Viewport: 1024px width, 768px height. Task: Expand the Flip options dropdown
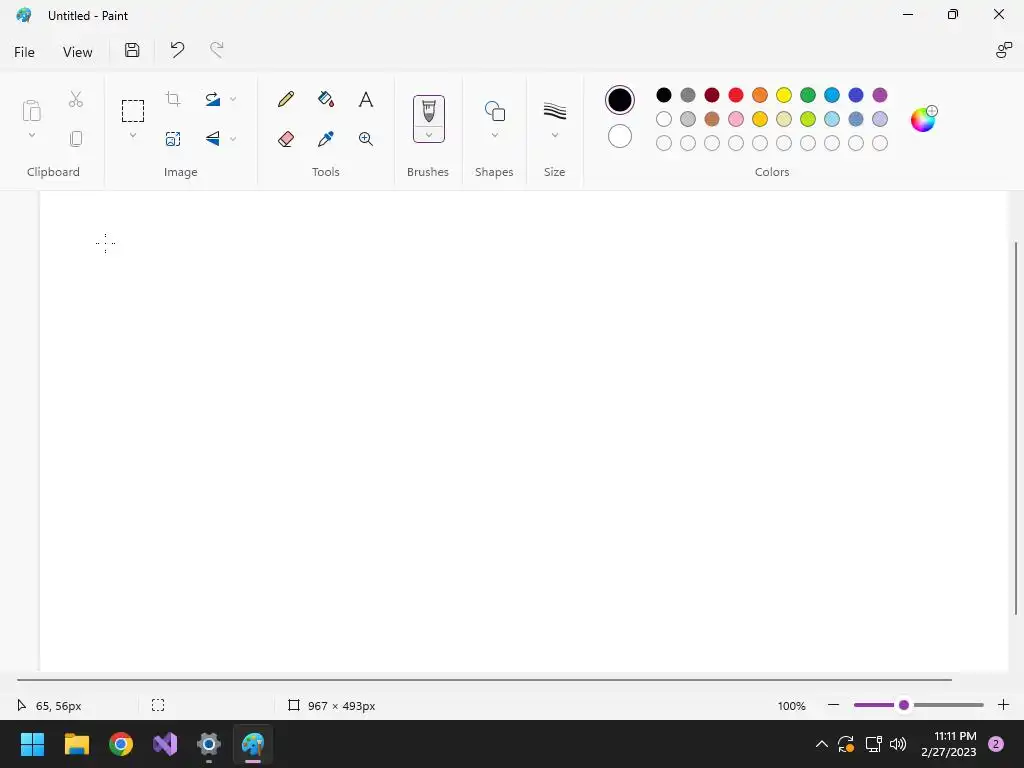pos(233,139)
